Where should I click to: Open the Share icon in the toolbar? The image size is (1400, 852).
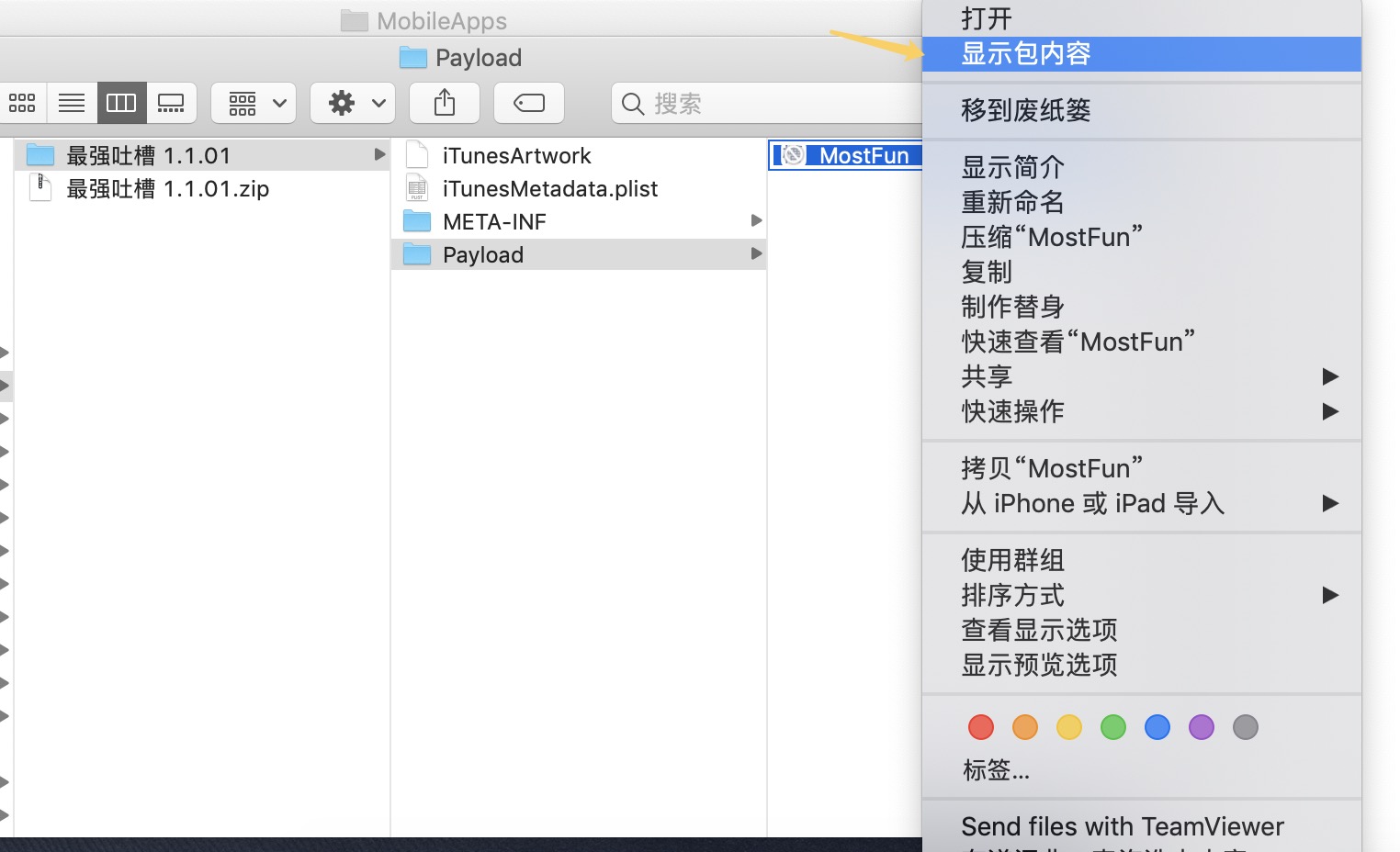(x=445, y=103)
